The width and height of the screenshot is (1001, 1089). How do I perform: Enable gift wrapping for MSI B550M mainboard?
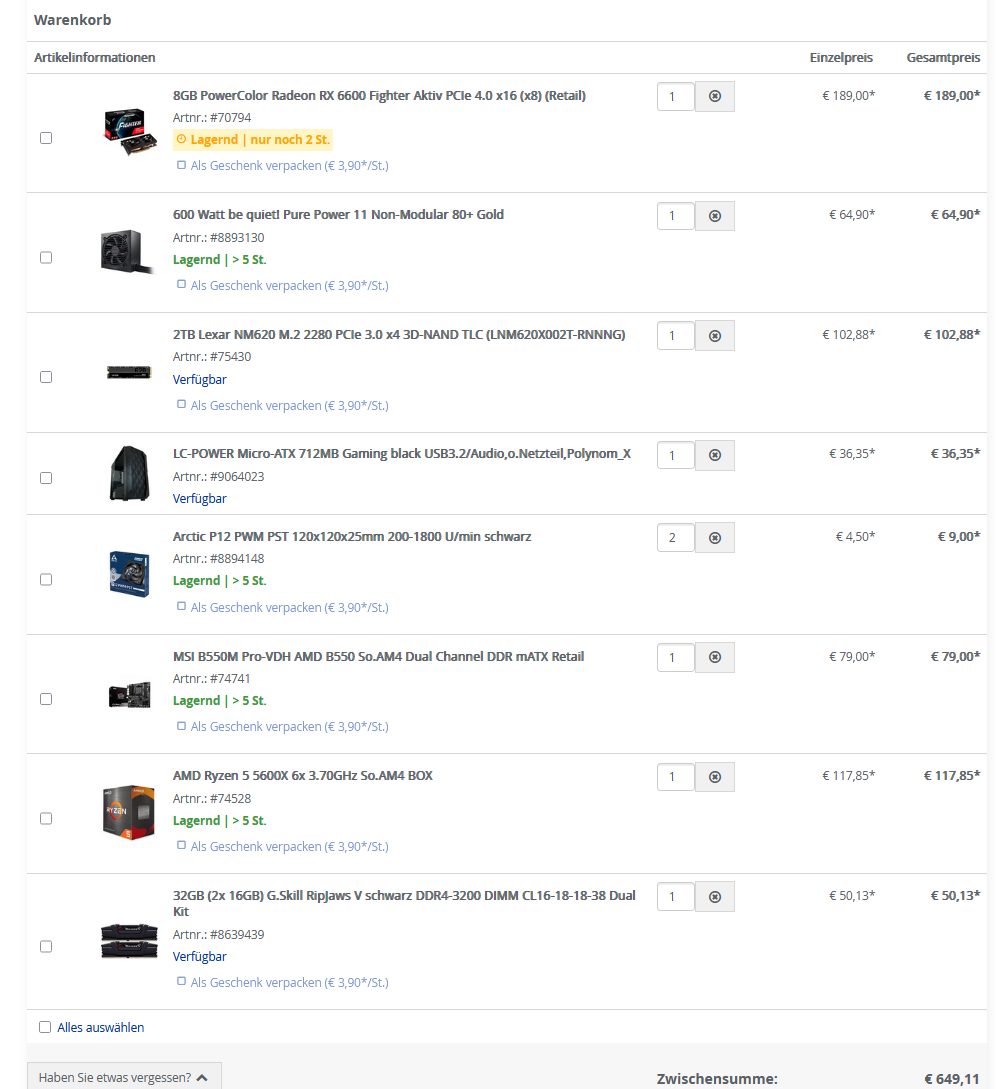181,726
